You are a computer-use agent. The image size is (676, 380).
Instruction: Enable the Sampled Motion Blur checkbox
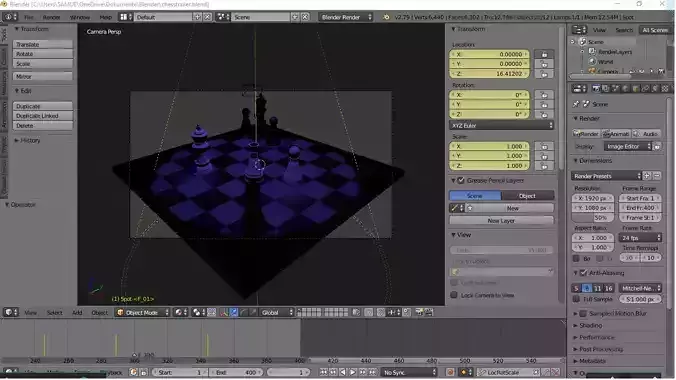click(x=583, y=314)
